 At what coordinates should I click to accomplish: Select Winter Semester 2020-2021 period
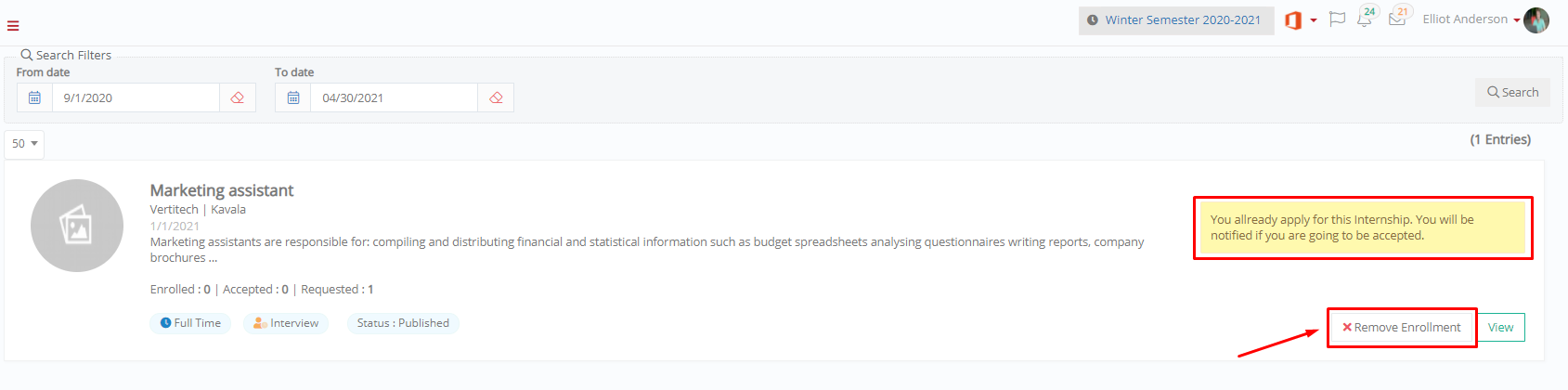point(1175,20)
